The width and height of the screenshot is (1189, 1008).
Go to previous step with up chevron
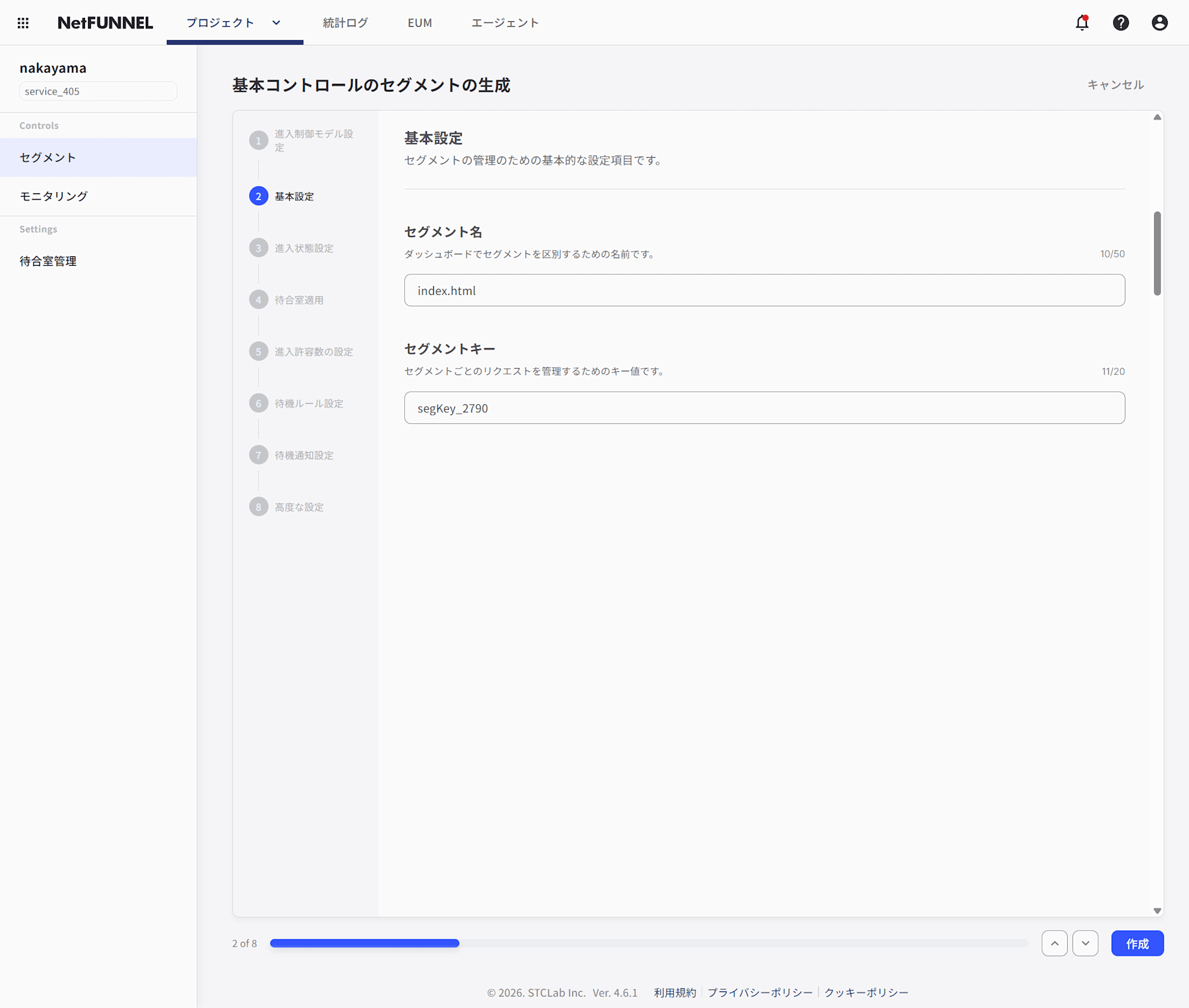point(1054,943)
